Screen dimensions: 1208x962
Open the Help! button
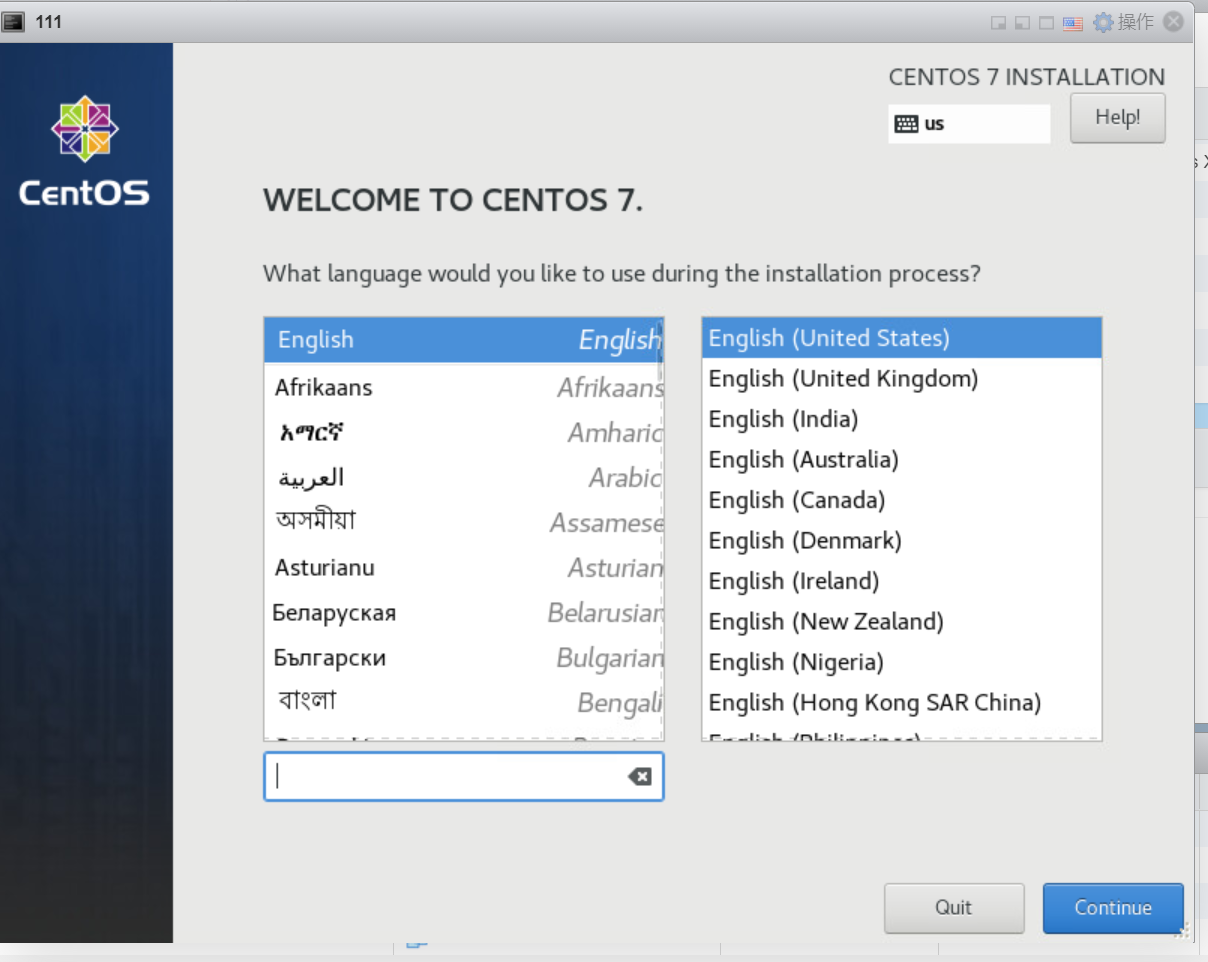1117,118
